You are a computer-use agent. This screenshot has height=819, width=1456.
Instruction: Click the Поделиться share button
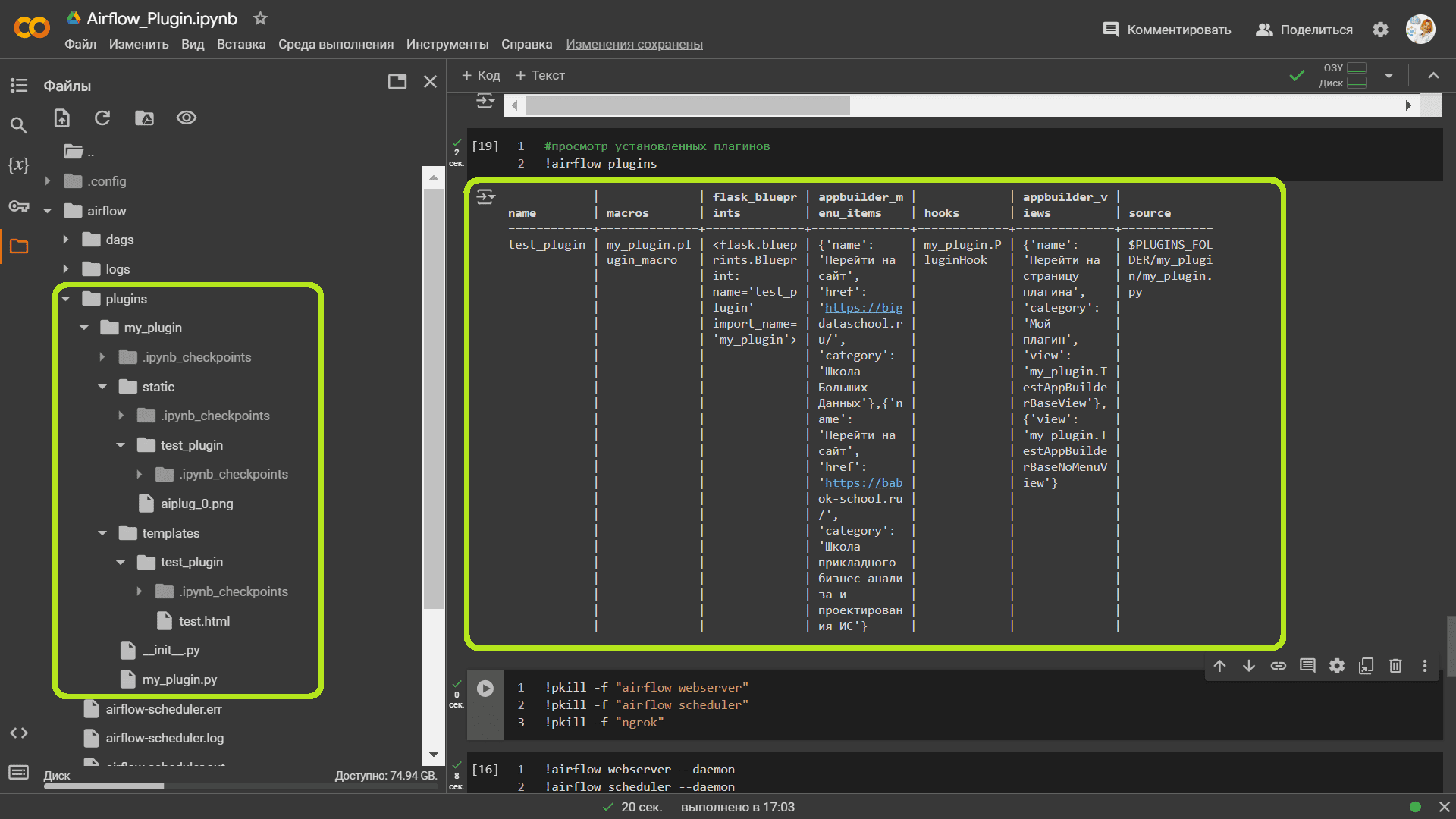pos(1304,30)
